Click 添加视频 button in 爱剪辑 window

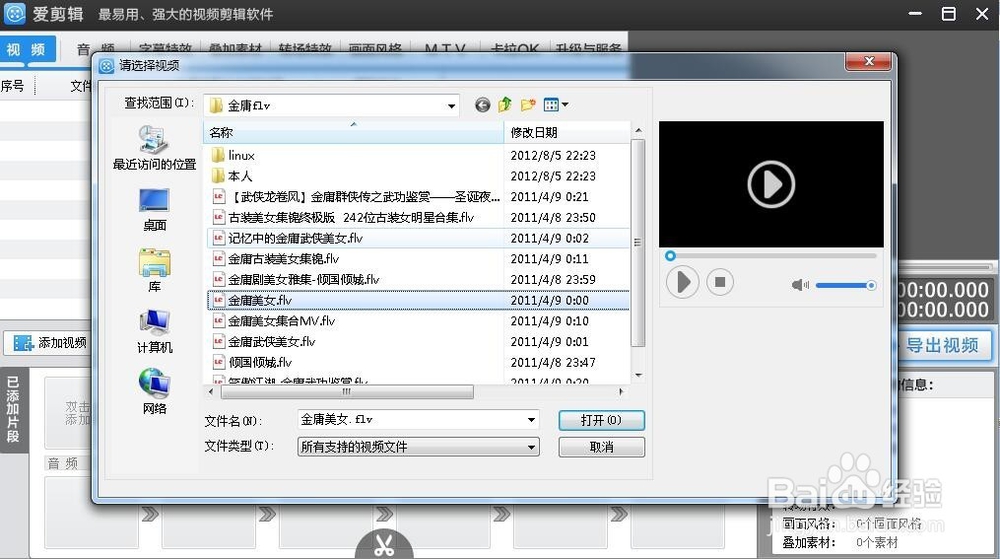click(48, 343)
